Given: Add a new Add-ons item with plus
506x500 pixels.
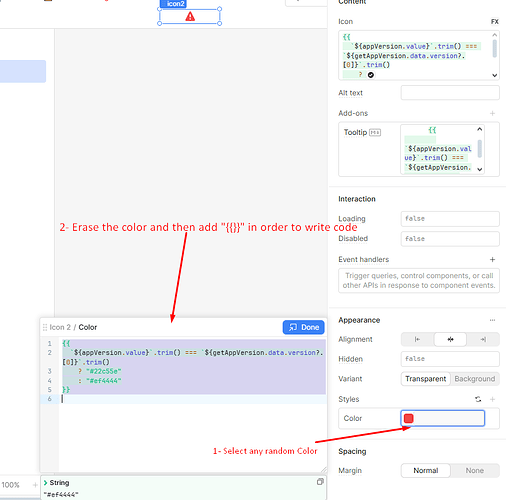Looking at the screenshot, I should (492, 113).
